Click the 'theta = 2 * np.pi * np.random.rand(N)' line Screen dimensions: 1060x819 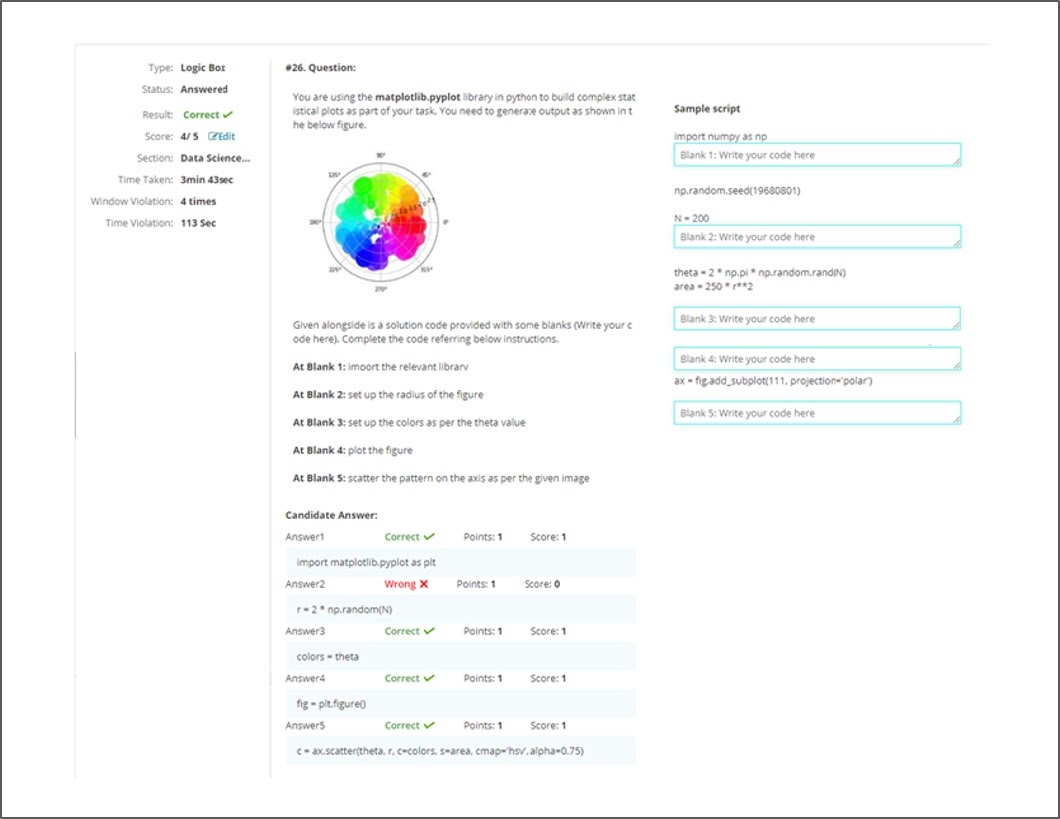[760, 272]
